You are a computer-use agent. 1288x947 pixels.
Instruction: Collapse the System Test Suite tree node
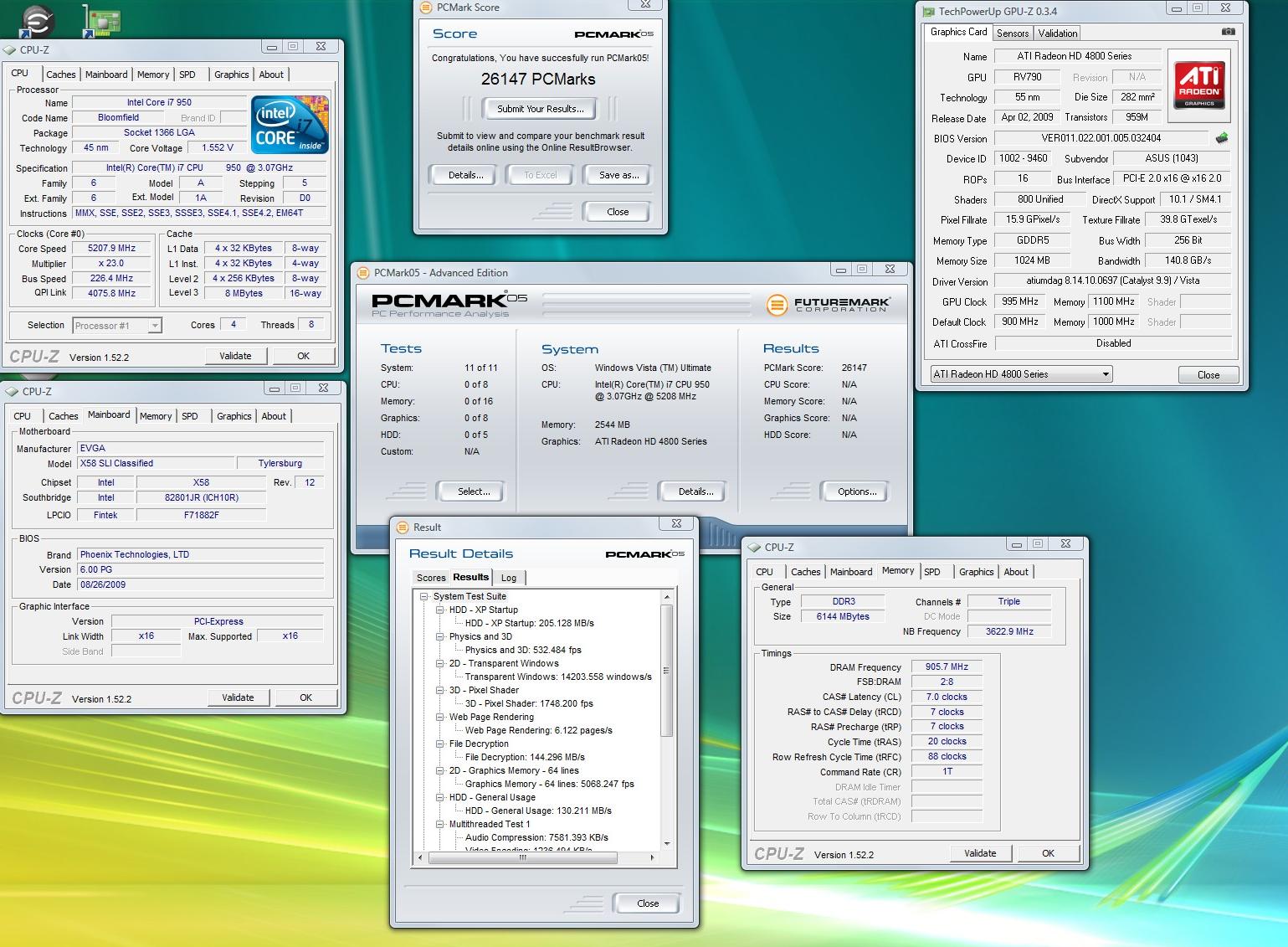point(424,597)
